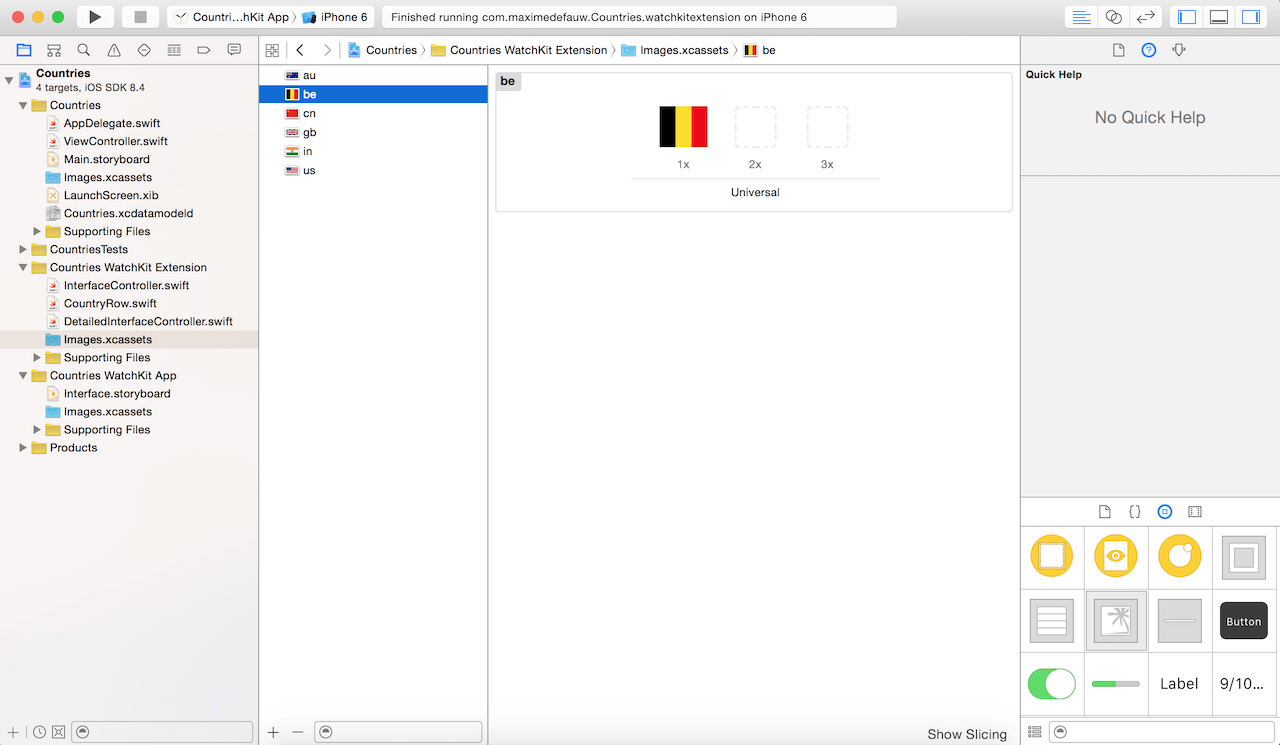Open the Issue navigator
The height and width of the screenshot is (745, 1280).
[x=114, y=50]
